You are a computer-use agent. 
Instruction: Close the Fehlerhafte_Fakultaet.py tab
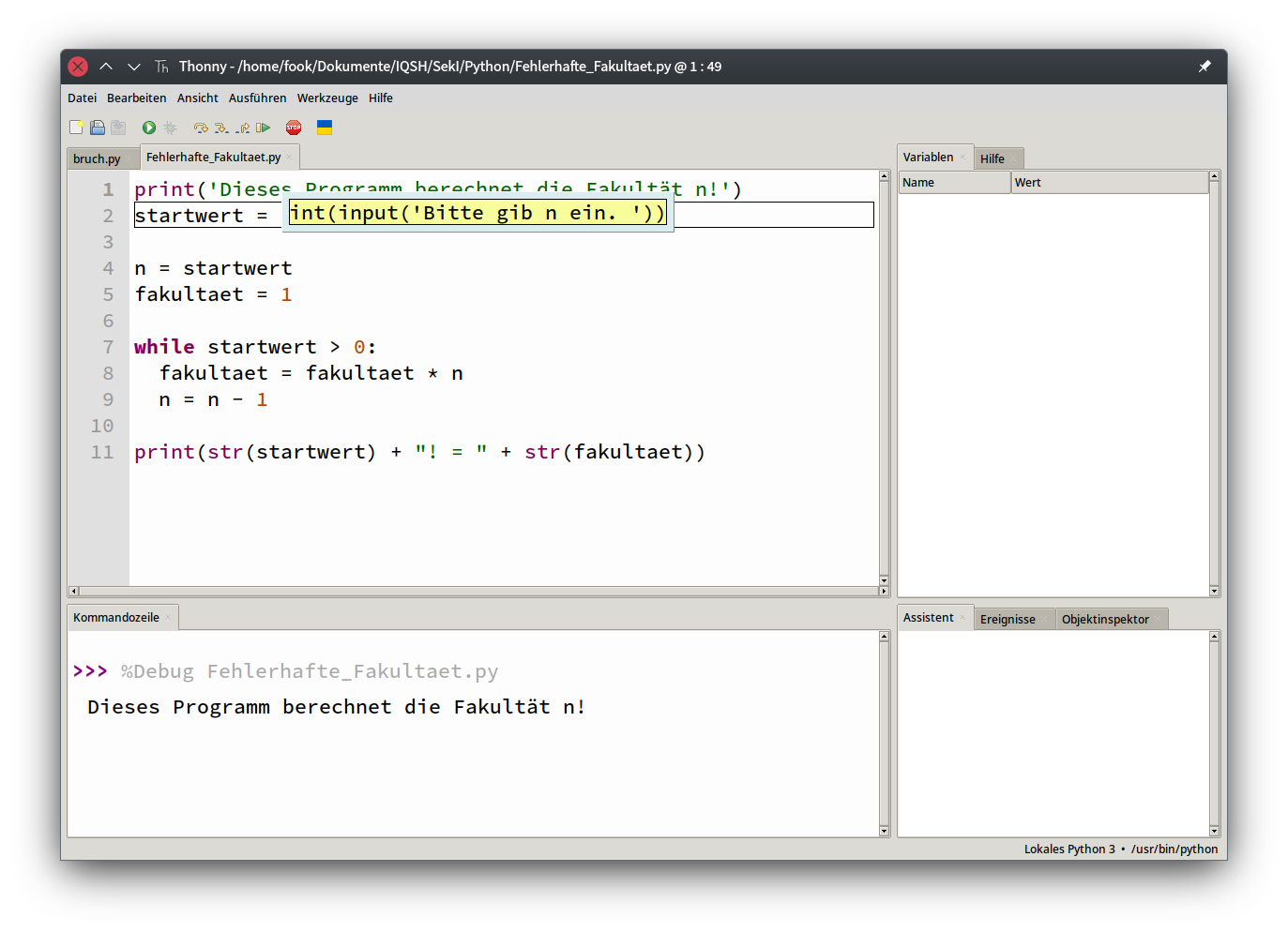(289, 158)
